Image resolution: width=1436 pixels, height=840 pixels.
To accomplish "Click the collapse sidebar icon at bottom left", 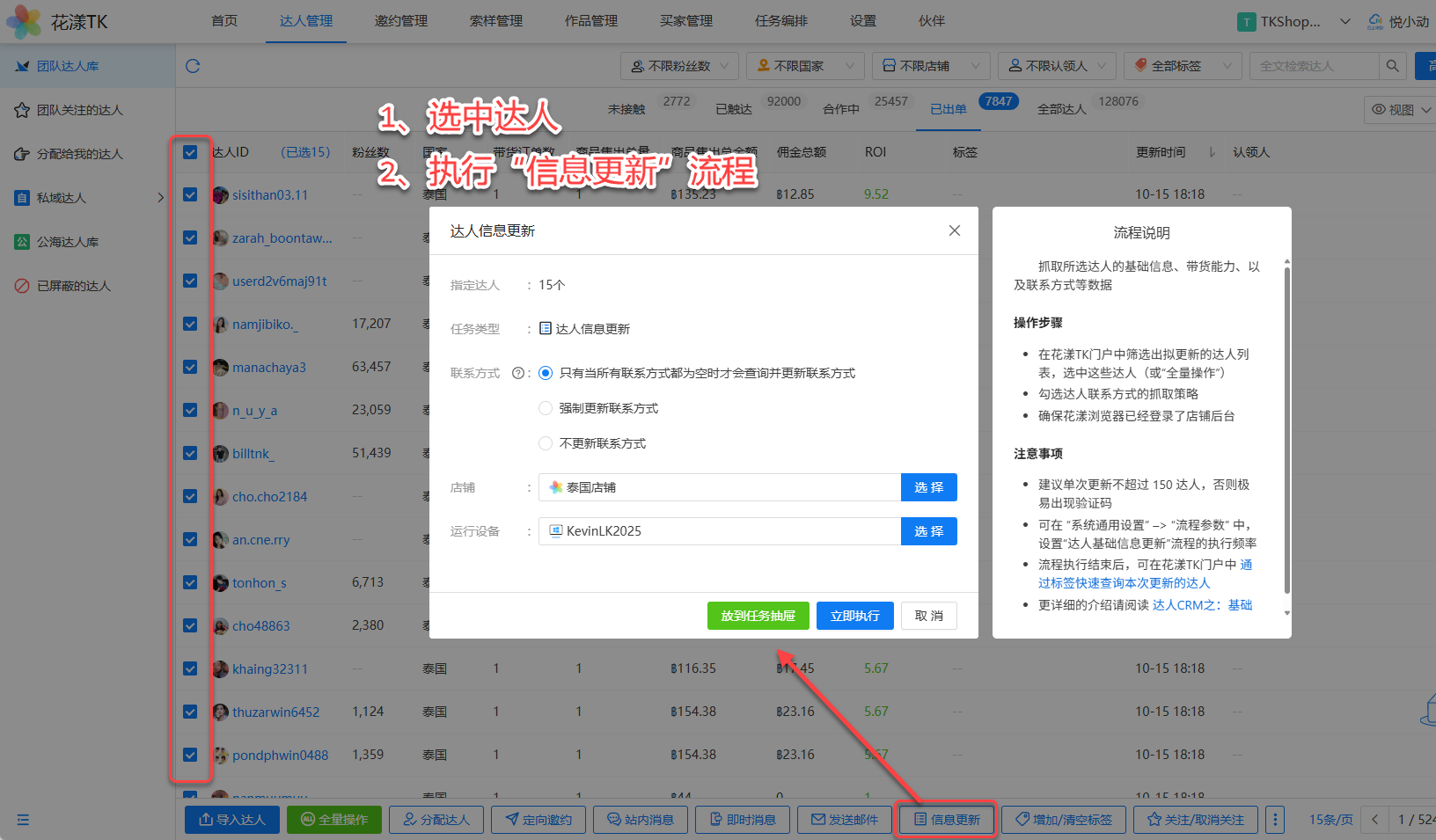I will point(23,820).
